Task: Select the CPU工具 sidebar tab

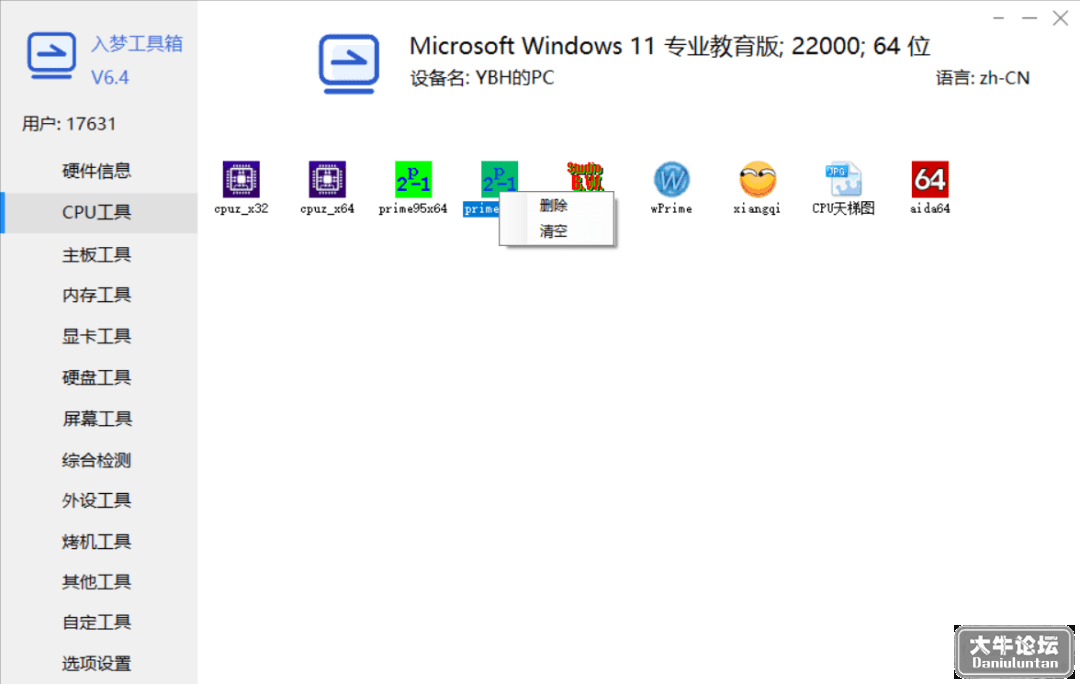Action: (99, 212)
